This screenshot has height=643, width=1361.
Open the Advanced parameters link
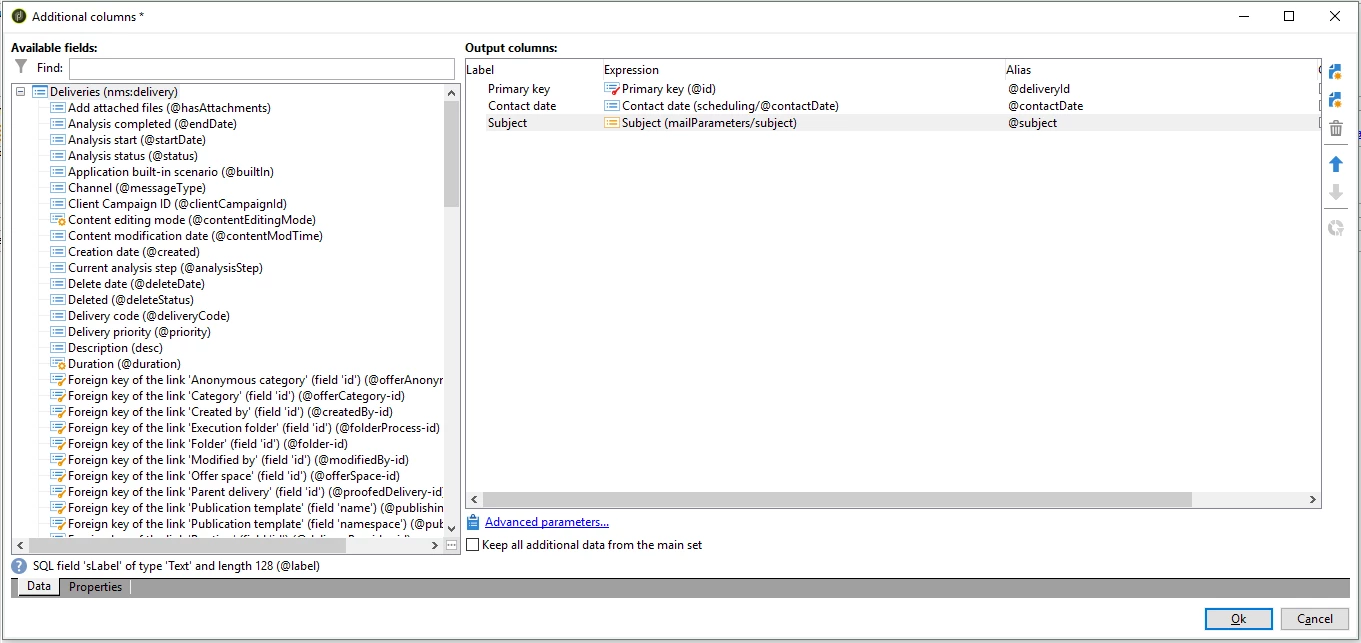tap(546, 522)
